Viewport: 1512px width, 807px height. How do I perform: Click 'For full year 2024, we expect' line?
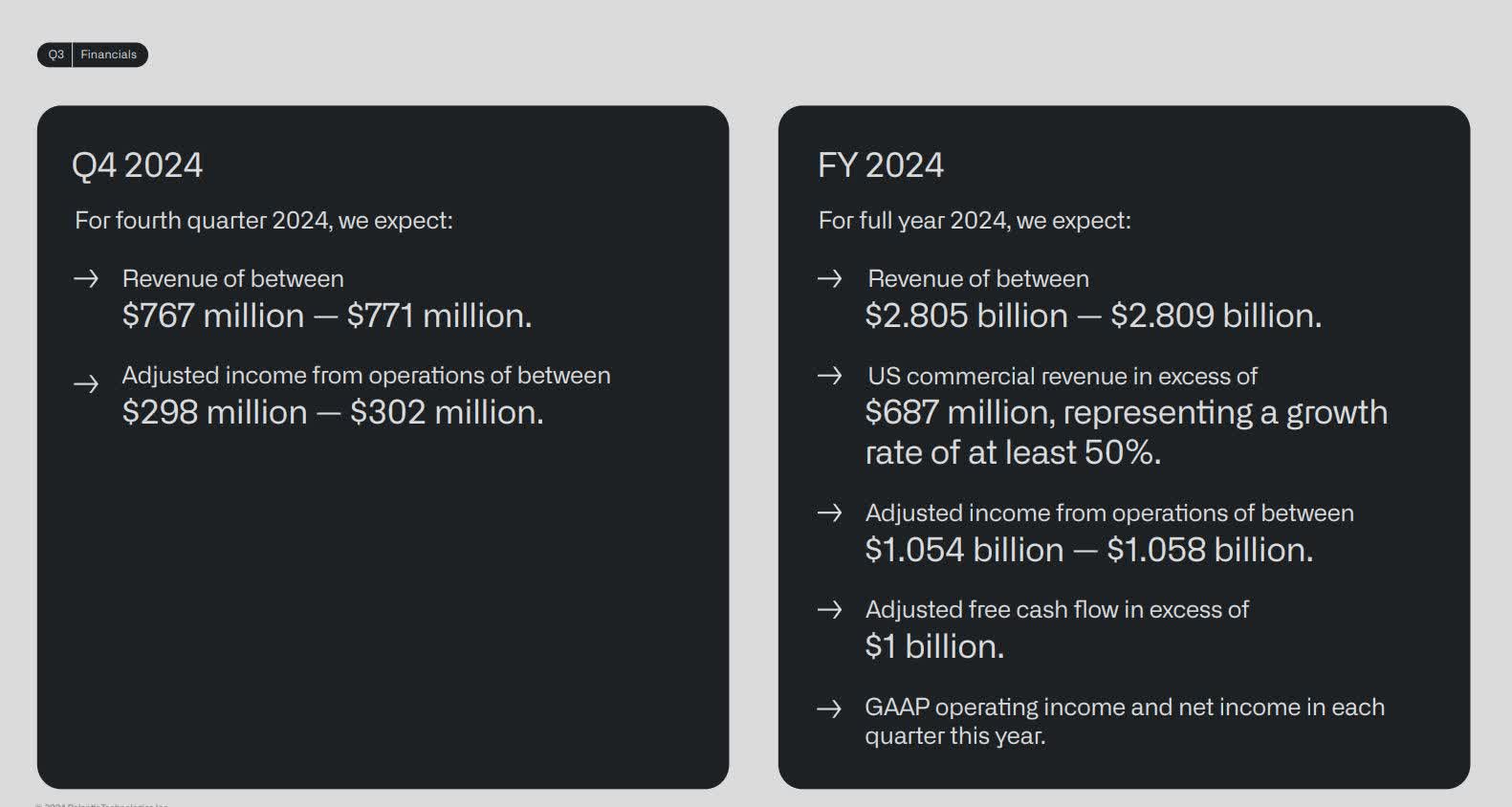click(x=974, y=221)
